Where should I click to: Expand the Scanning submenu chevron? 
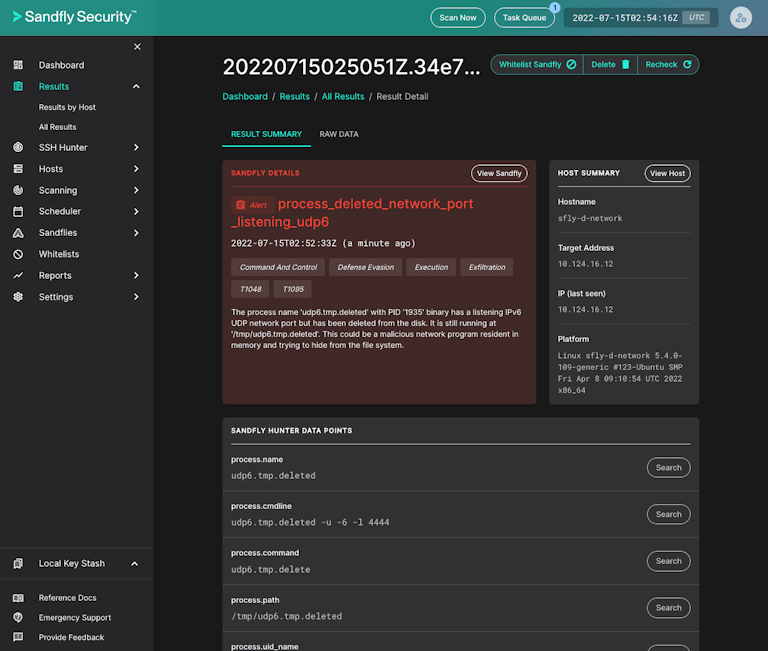pyautogui.click(x=136, y=190)
